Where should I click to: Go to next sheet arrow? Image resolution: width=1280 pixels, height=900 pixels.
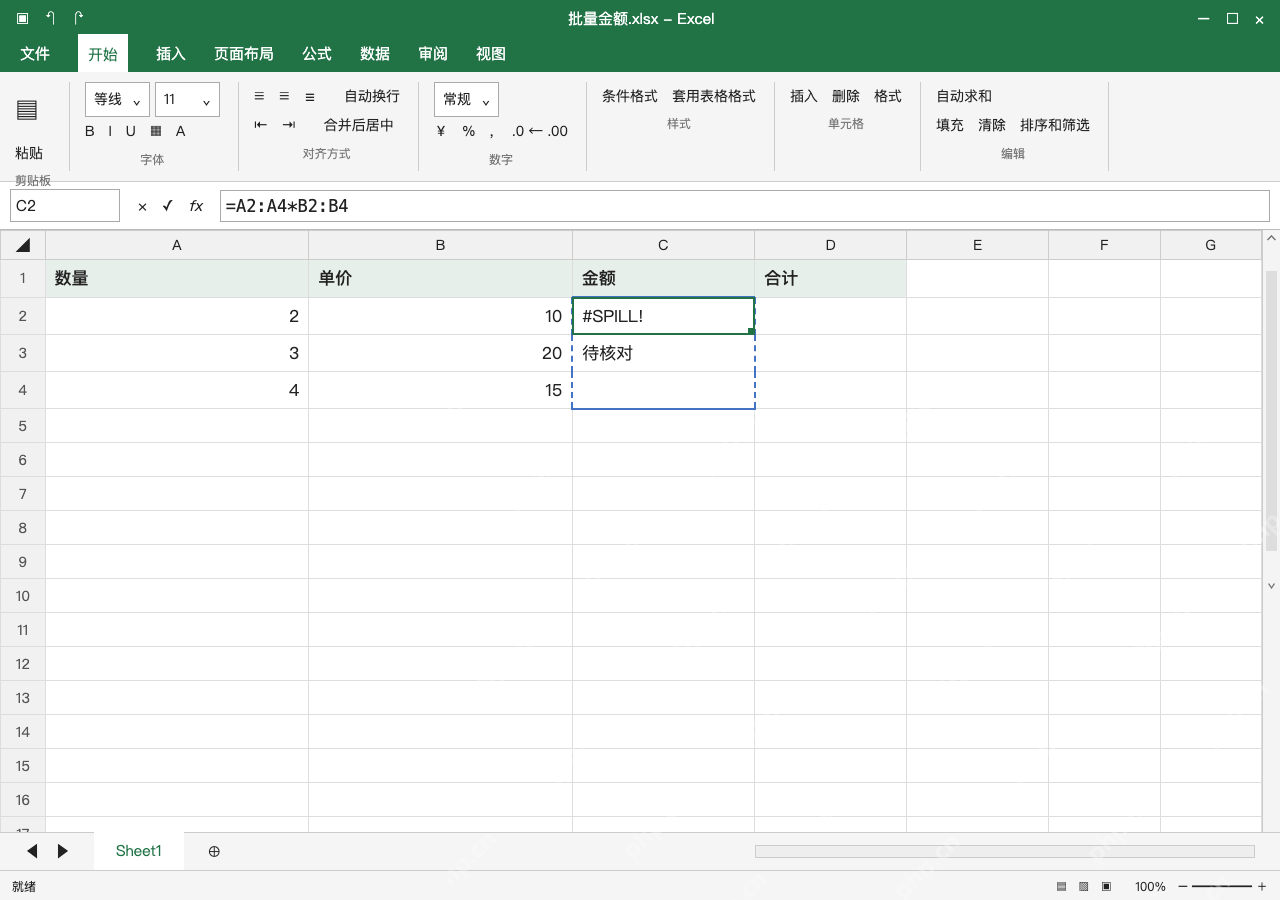pos(63,851)
